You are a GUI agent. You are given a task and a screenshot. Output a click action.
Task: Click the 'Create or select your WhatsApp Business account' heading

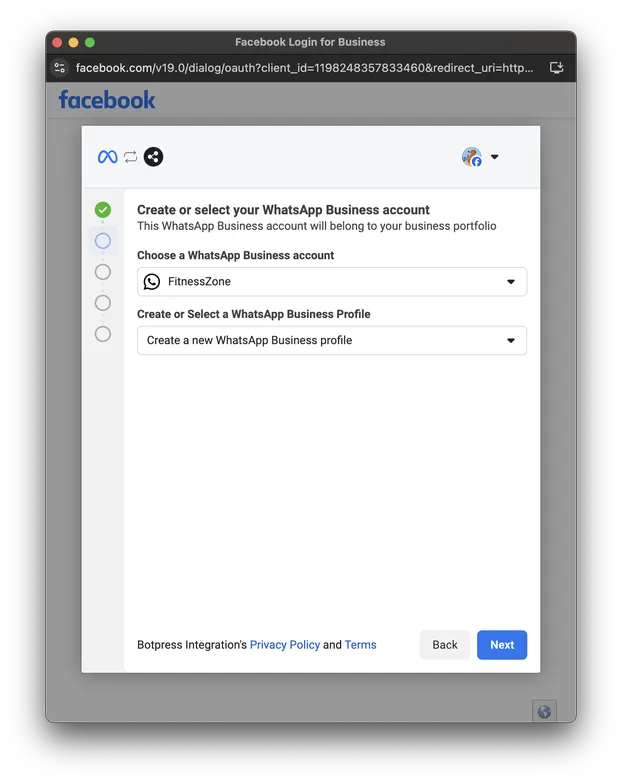tap(283, 210)
